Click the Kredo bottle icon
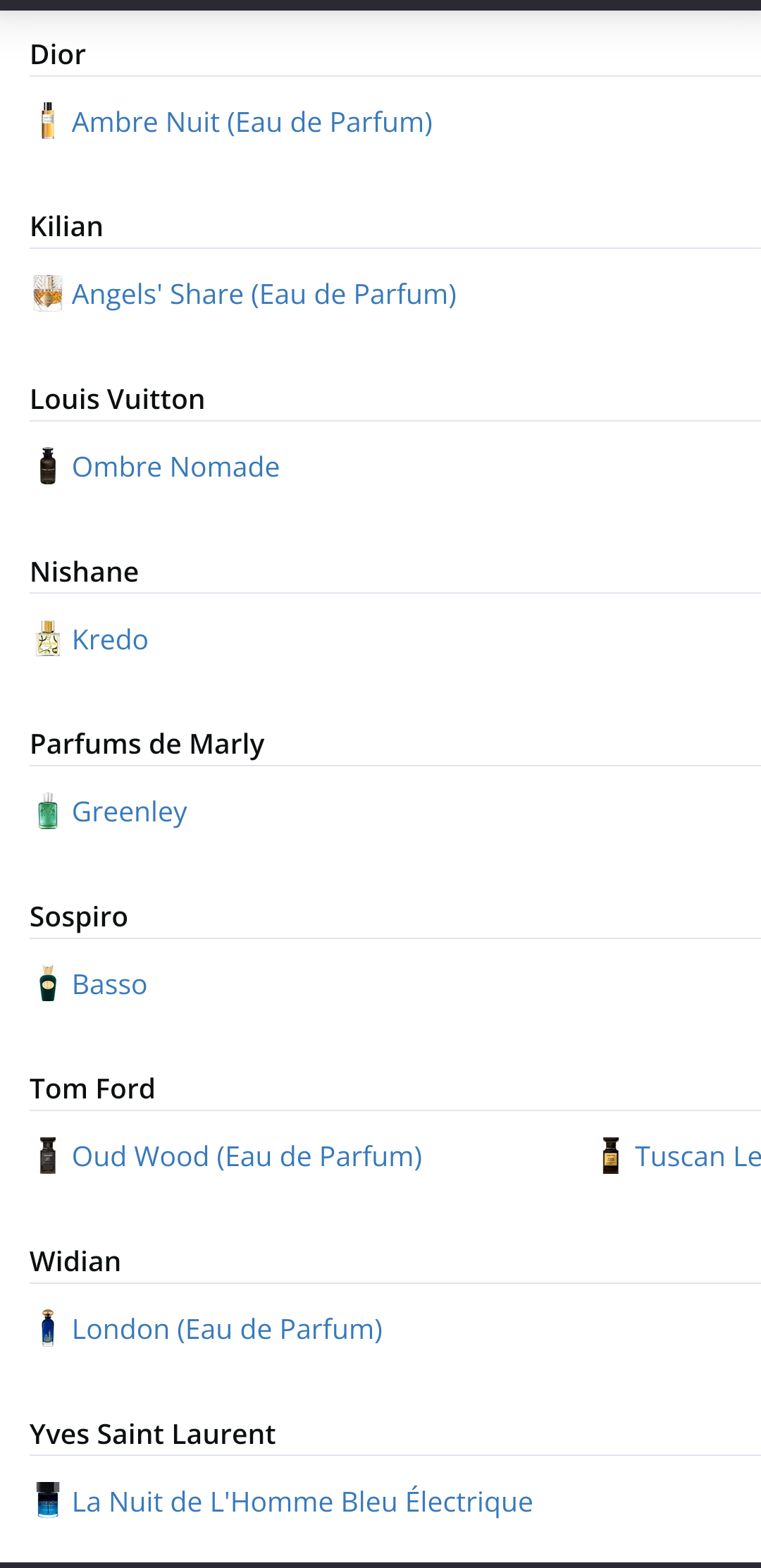Screen dimensions: 761x1568 tap(48, 639)
